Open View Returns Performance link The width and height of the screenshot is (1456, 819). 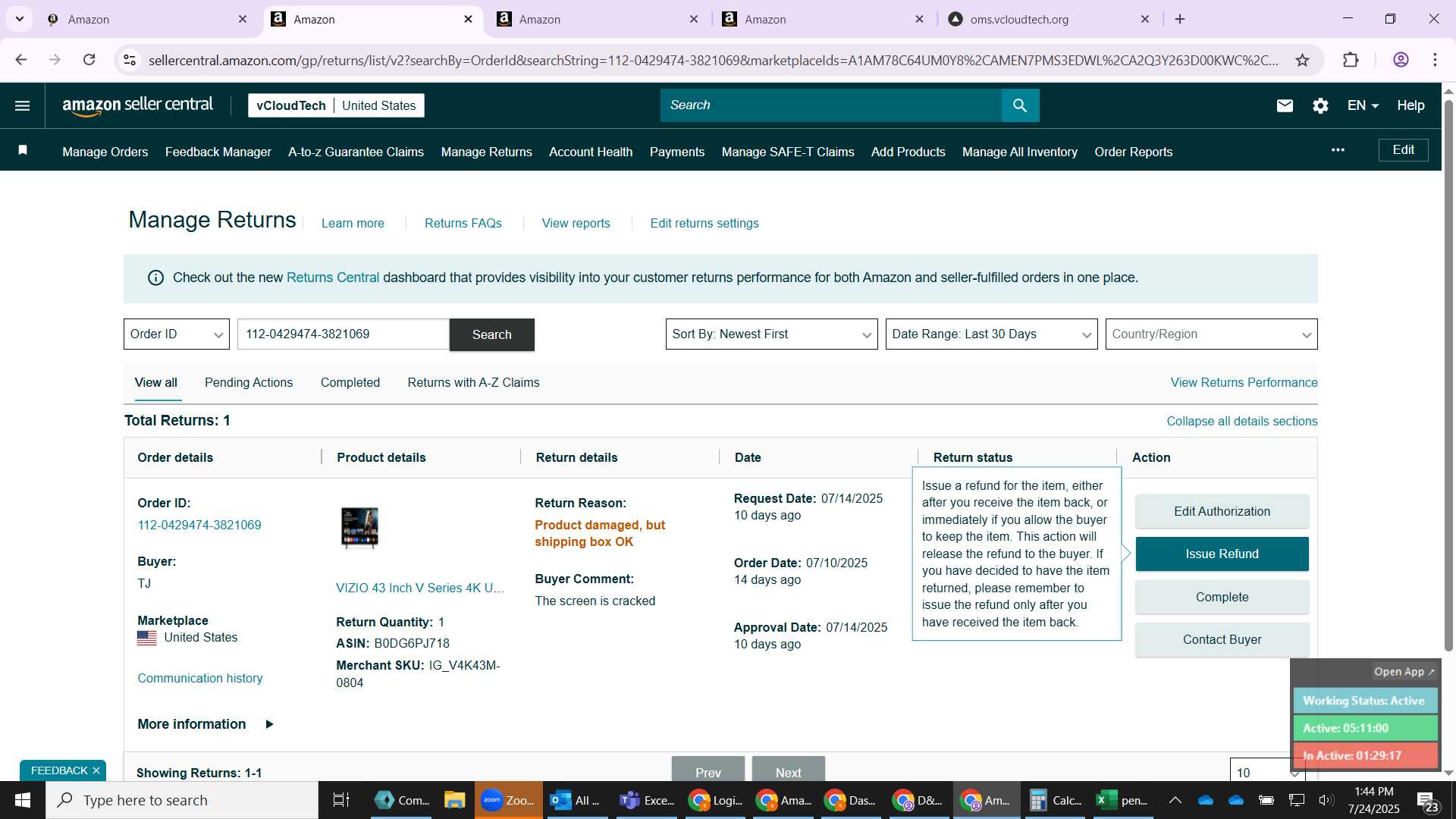pyautogui.click(x=1244, y=383)
